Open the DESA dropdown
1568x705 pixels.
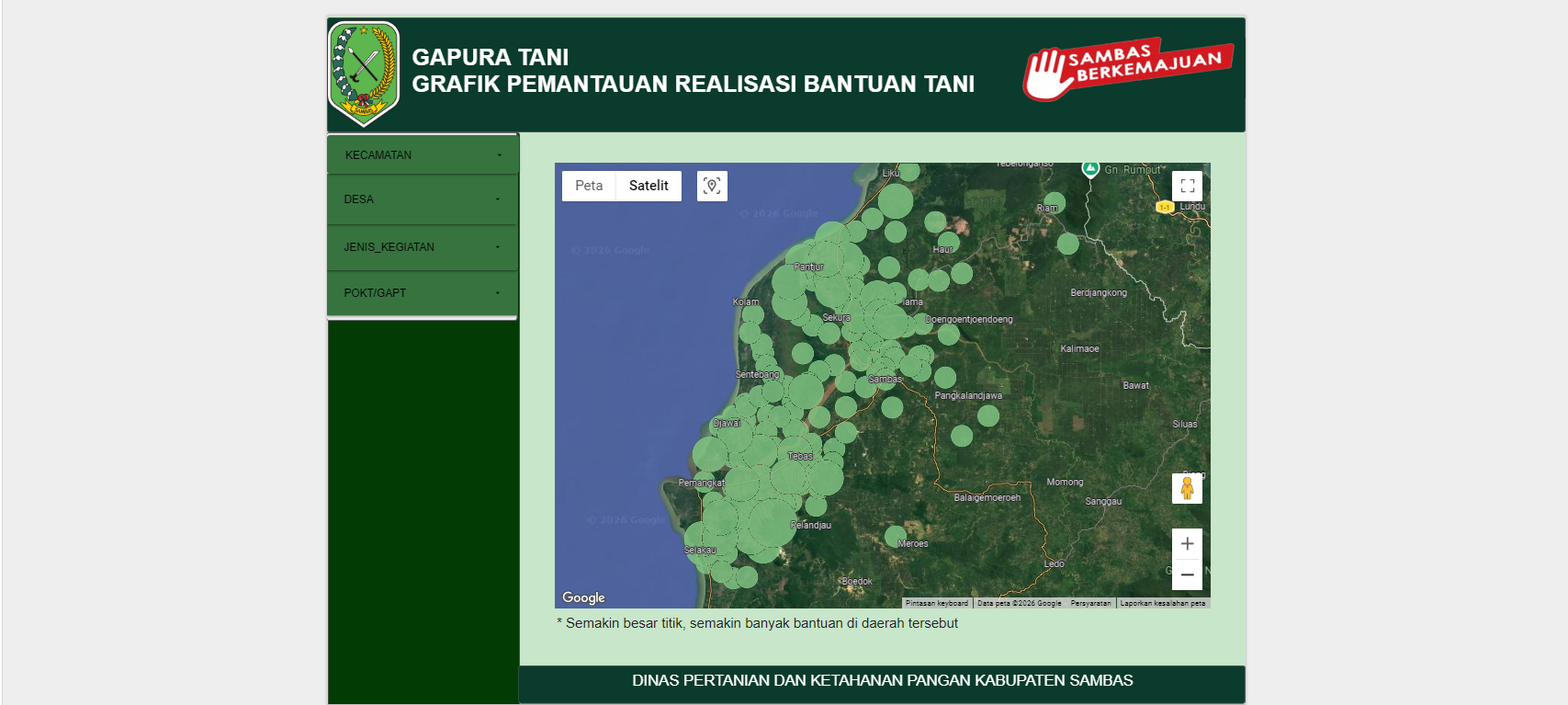click(x=423, y=199)
